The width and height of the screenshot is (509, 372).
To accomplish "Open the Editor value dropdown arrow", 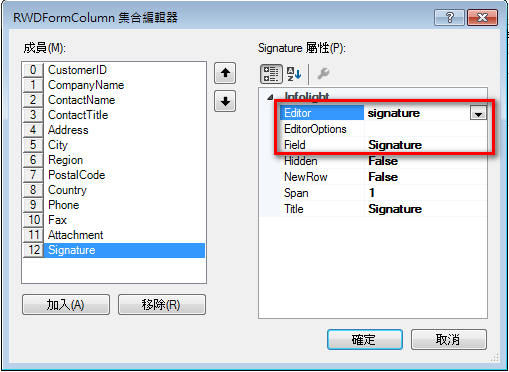I will click(478, 113).
